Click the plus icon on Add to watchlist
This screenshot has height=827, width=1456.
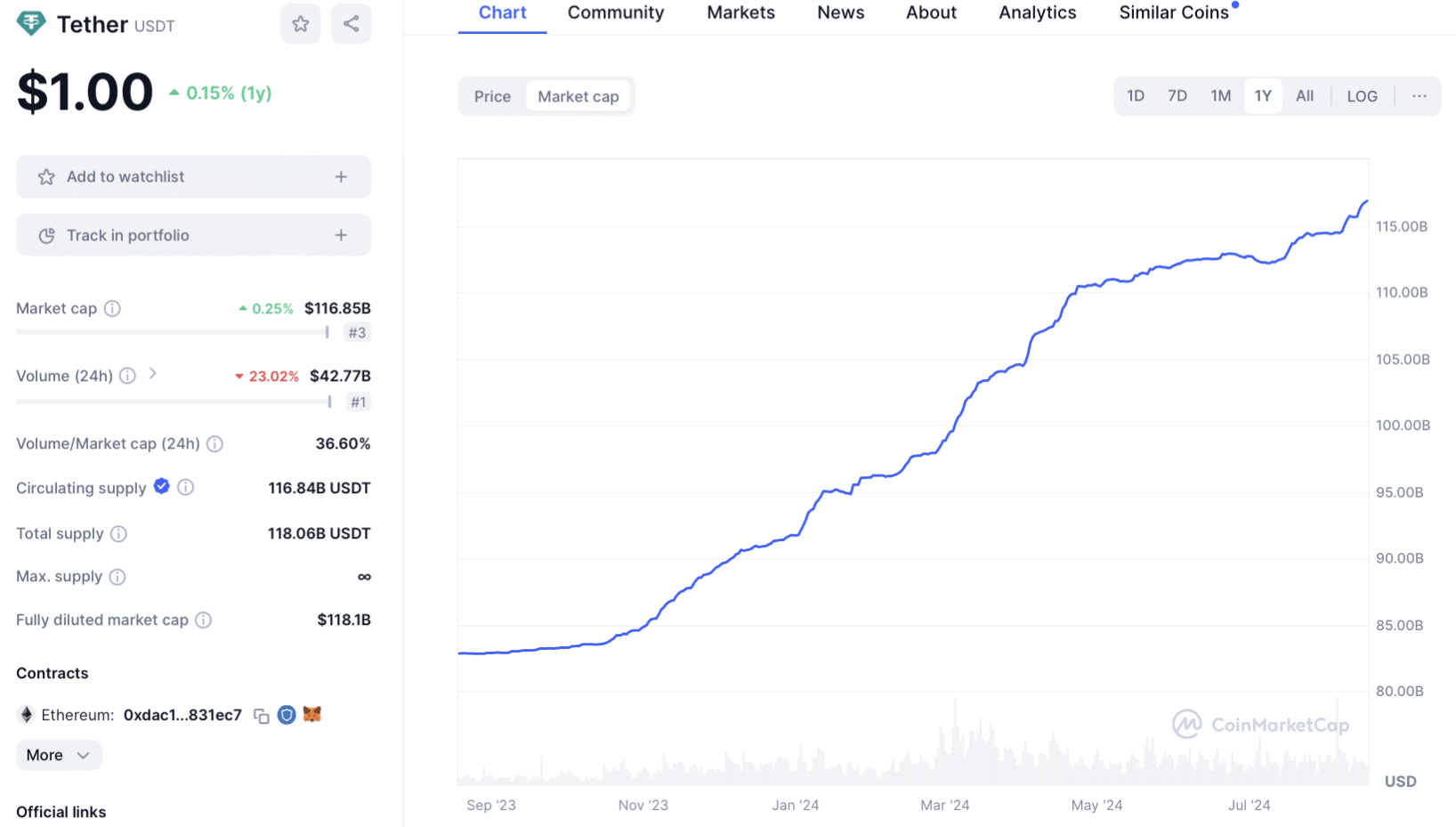[341, 177]
